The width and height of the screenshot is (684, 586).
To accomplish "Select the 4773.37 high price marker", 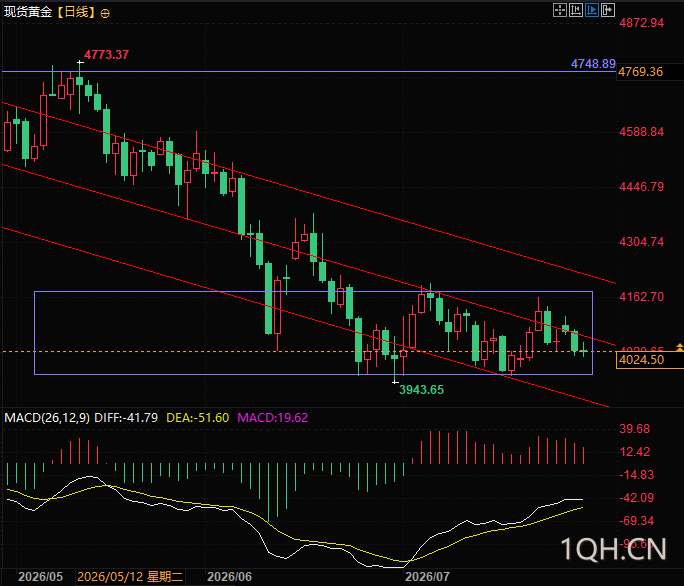I will 106,55.
